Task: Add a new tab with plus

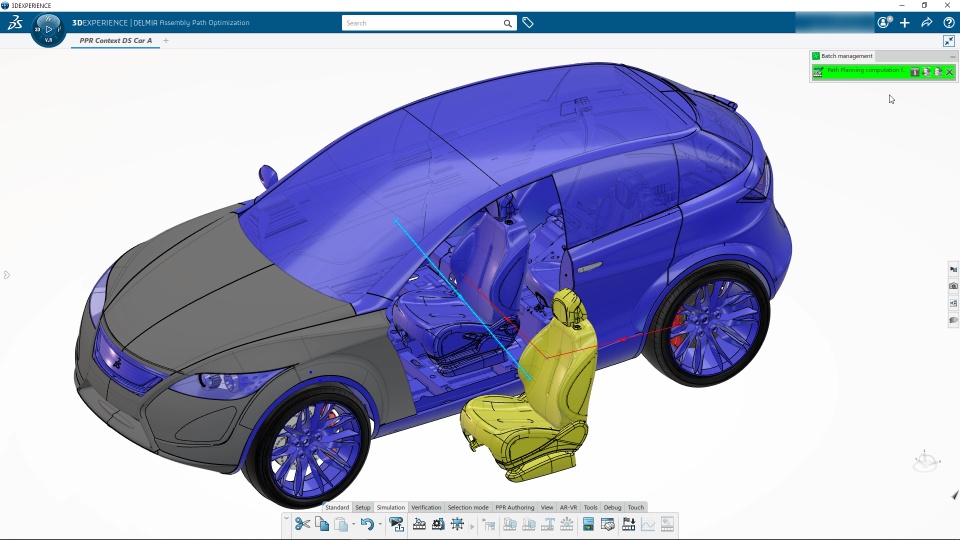Action: click(166, 40)
